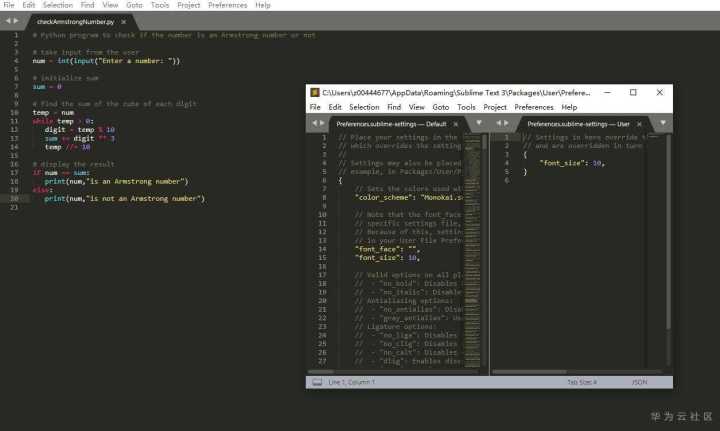Click right tab arrow in User settings pane
720x431 pixels.
506,123
